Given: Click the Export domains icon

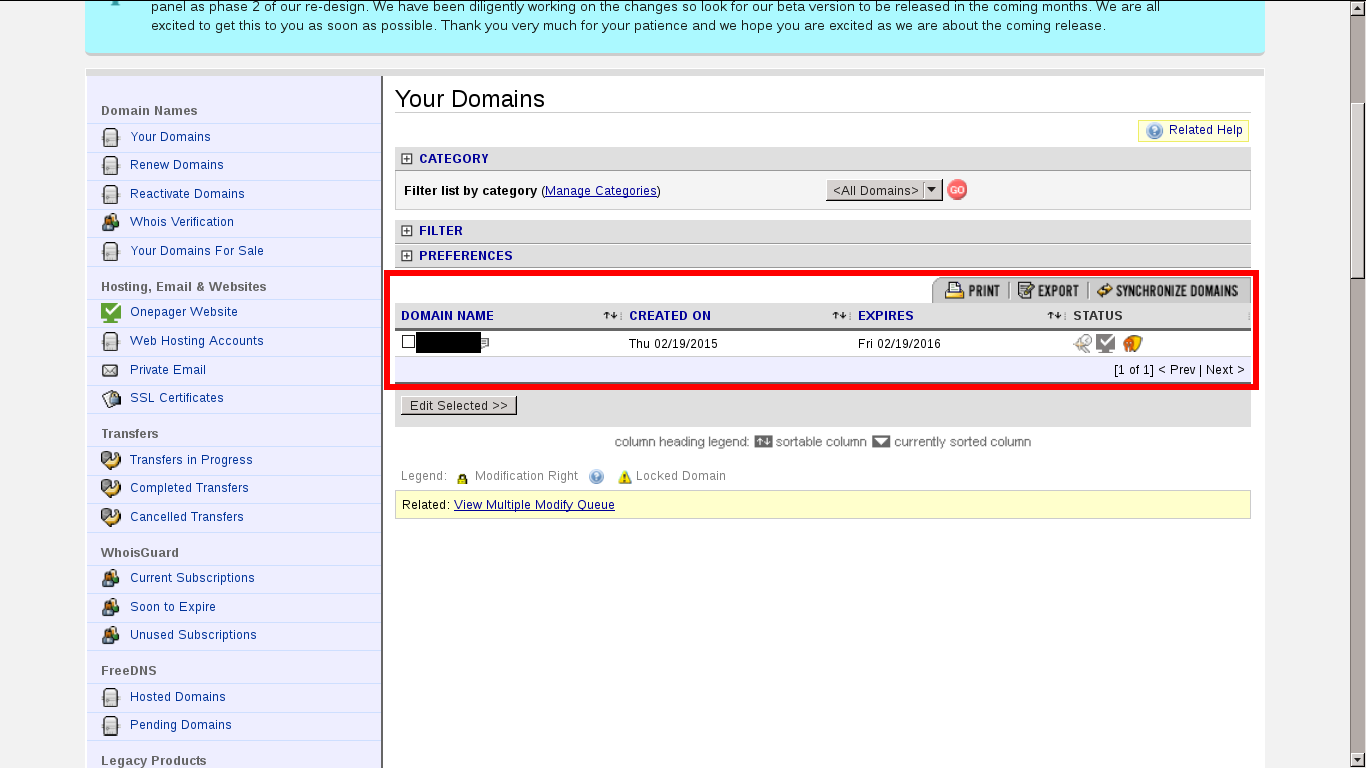Looking at the screenshot, I should pos(1026,291).
